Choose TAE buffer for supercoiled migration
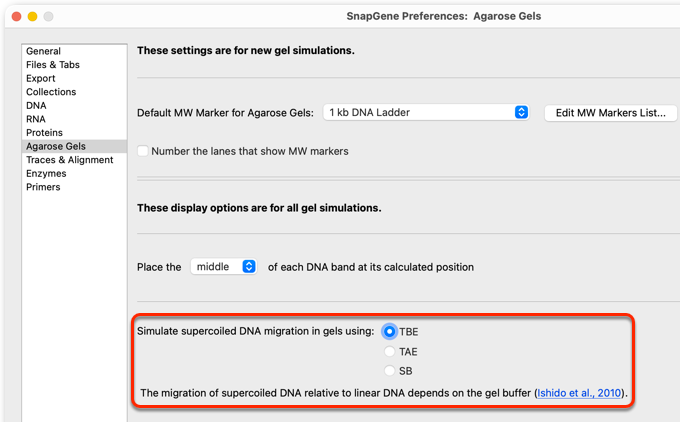The width and height of the screenshot is (680, 422). [x=389, y=351]
